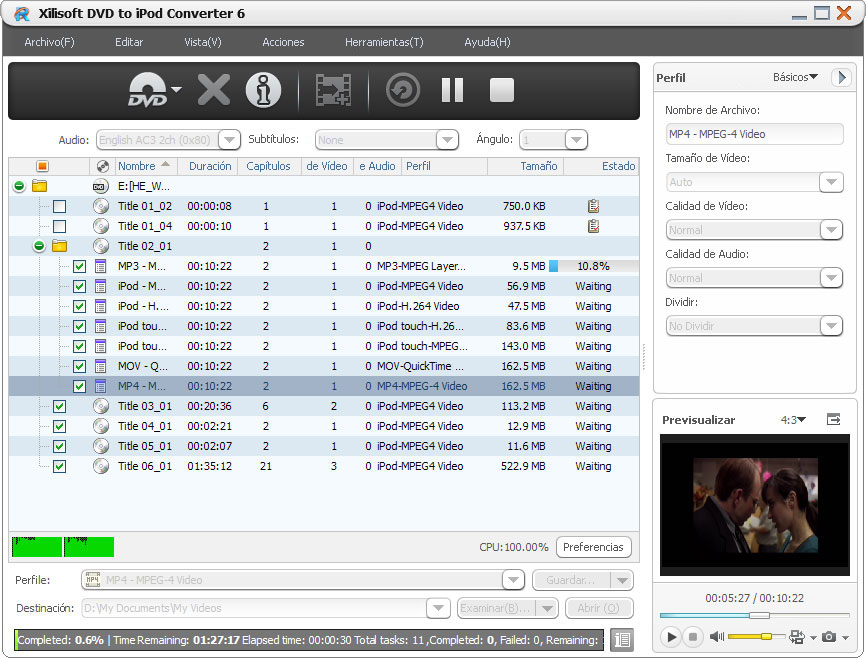The image size is (866, 658).
Task: Open the Ayuda(H) menu
Action: point(487,42)
